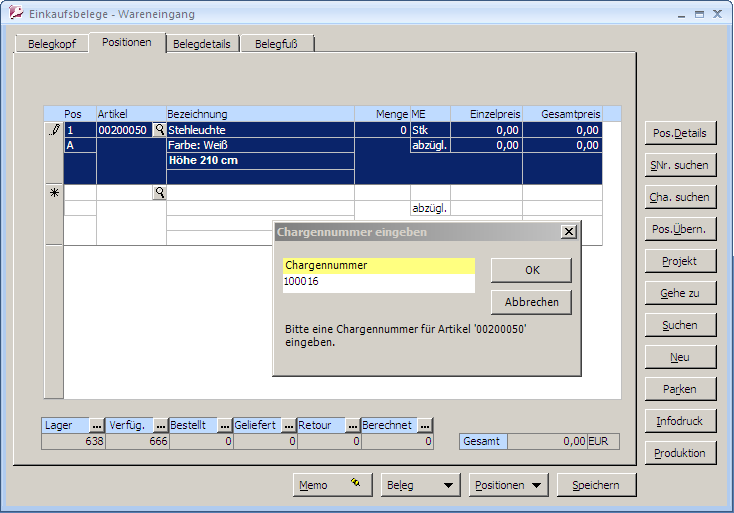
Task: Select the new row asterisk marker
Action: coord(54,193)
